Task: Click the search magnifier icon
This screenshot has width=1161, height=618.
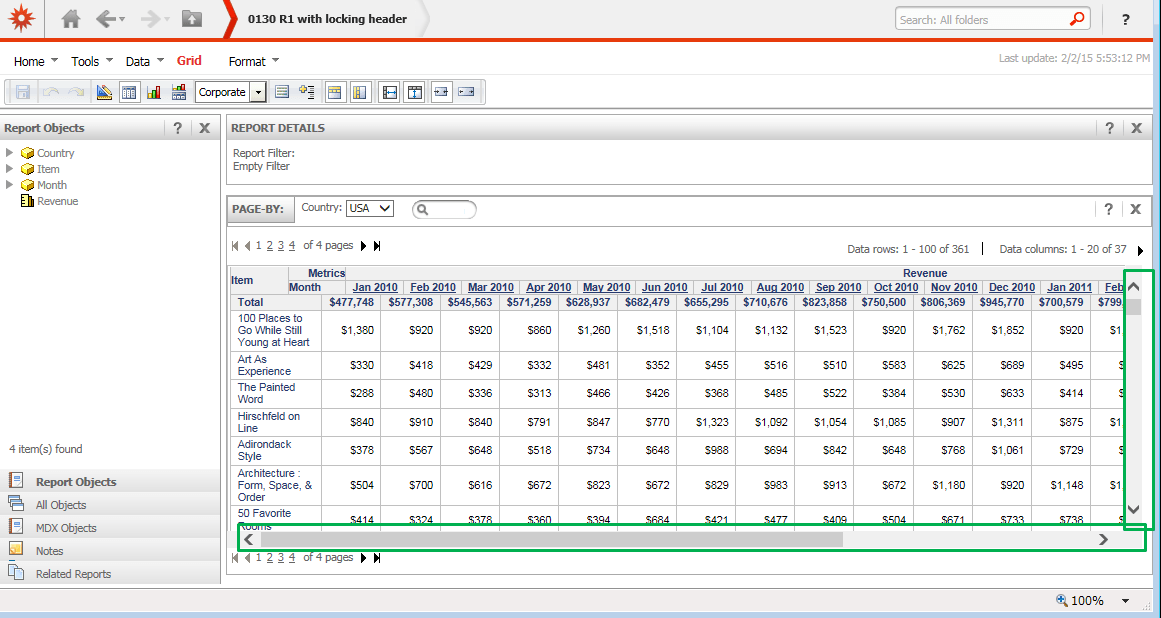Action: 1077,19
